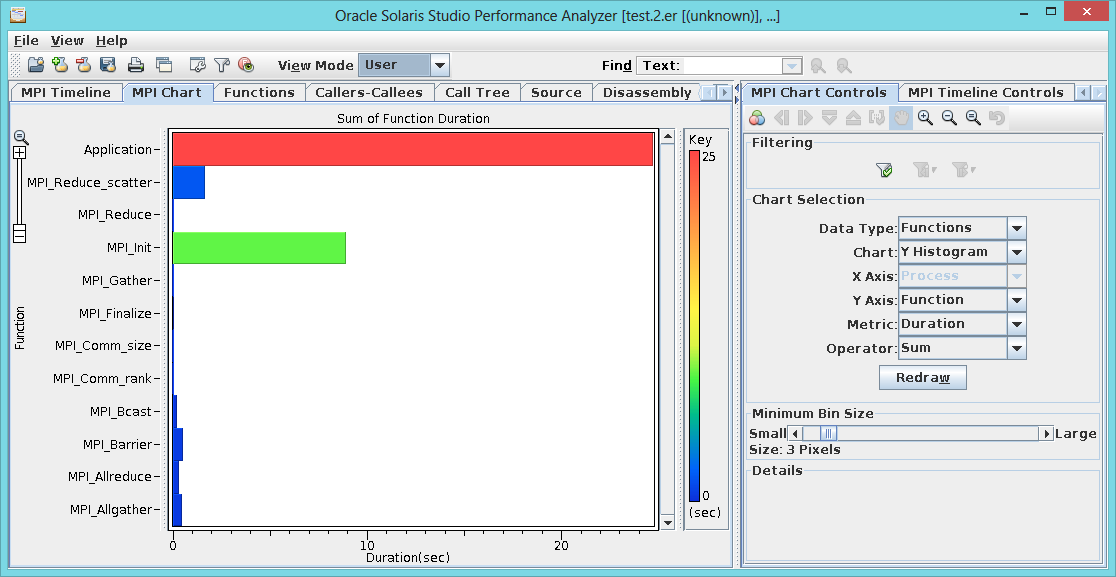Screen dimensions: 1116x577
Task: Switch to the Functions tab
Action: click(259, 92)
